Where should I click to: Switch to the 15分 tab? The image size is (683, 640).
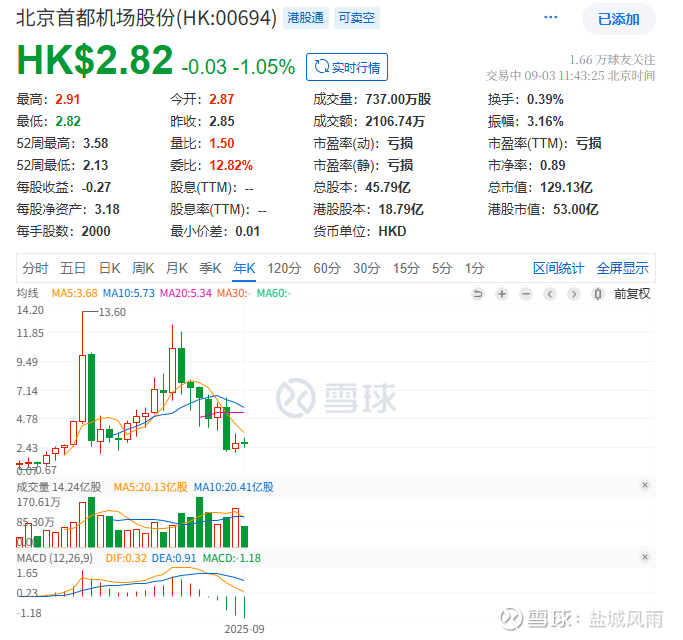406,268
